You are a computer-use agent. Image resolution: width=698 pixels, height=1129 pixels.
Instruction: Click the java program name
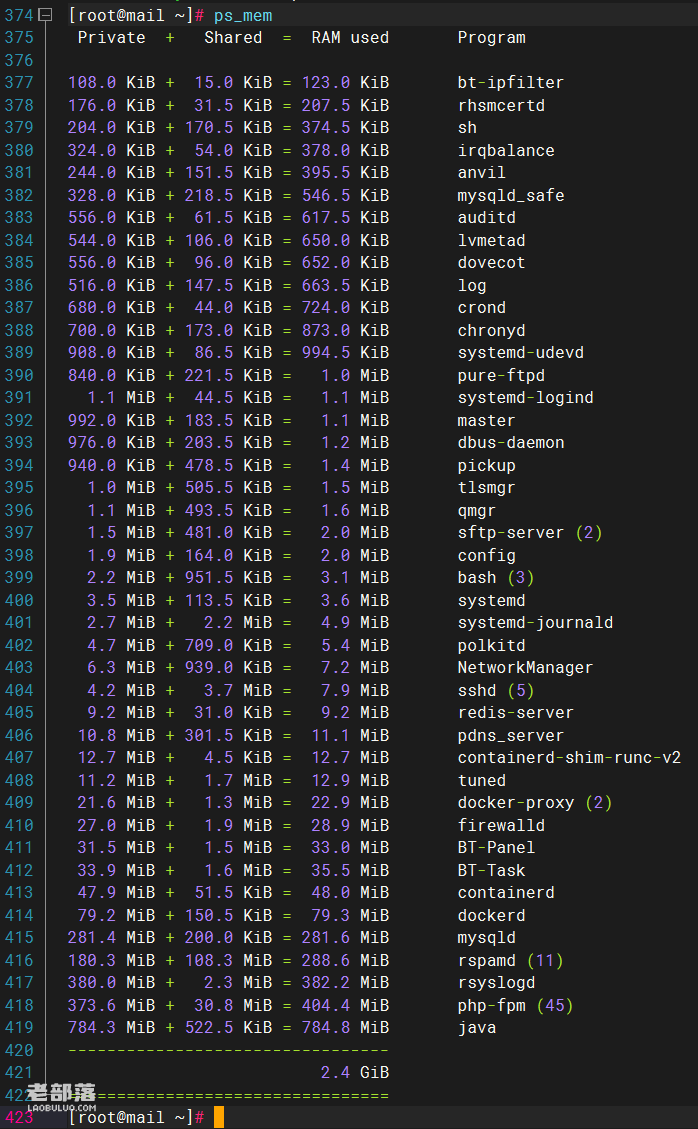(x=477, y=1027)
